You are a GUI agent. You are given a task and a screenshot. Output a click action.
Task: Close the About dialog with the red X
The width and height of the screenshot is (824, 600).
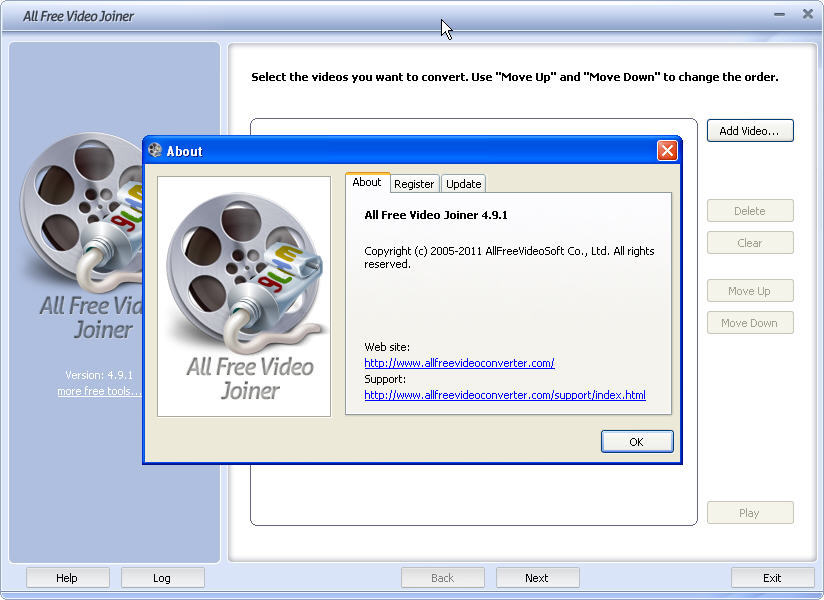click(667, 150)
